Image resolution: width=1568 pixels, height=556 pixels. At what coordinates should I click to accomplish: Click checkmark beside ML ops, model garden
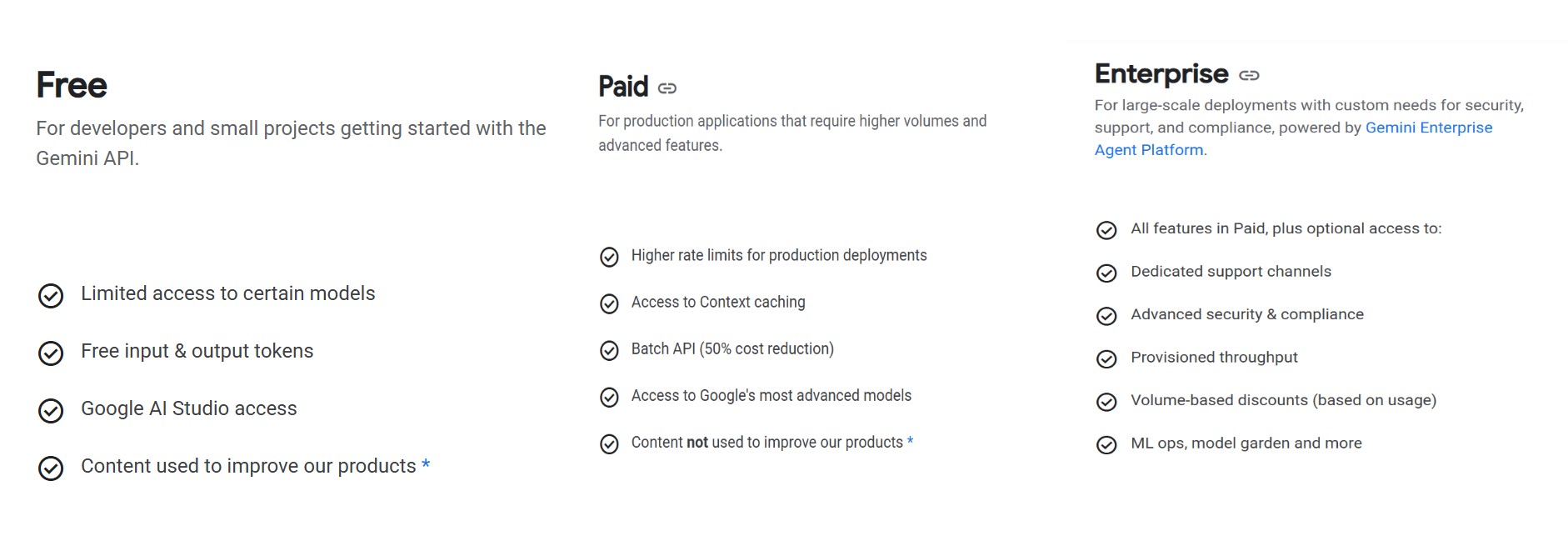click(1106, 445)
